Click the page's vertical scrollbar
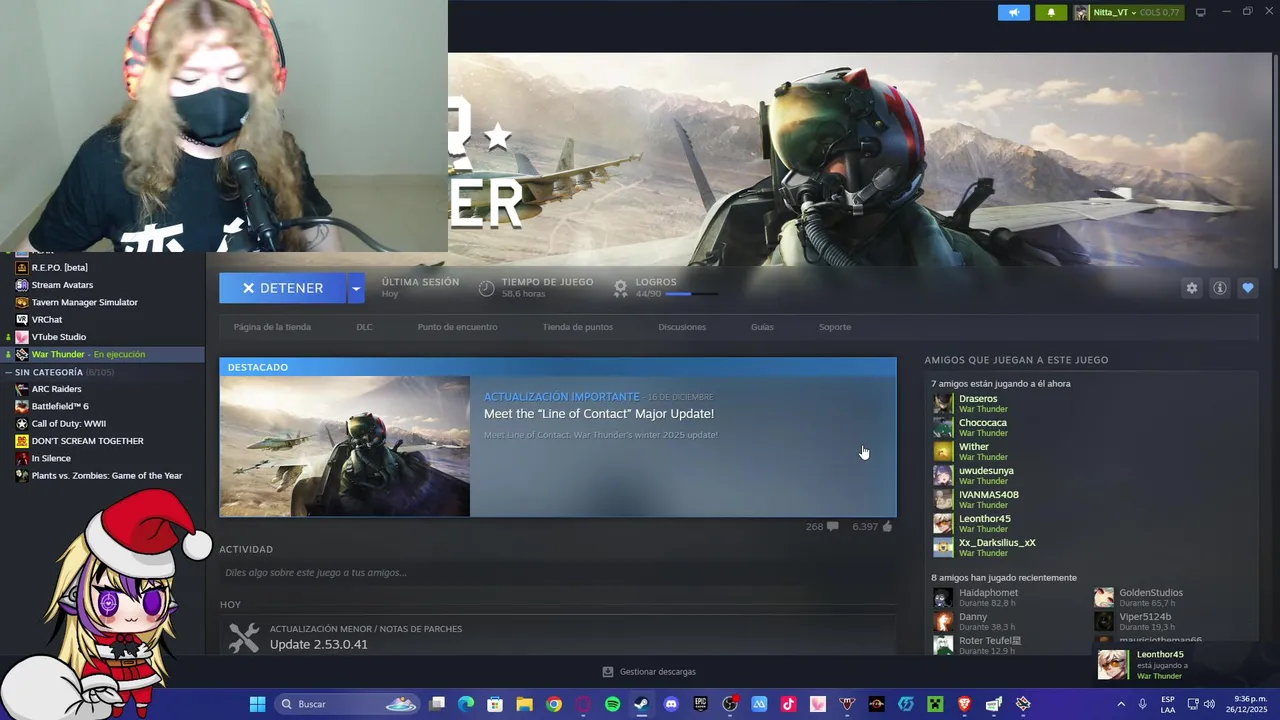The width and height of the screenshot is (1280, 720). click(1275, 160)
